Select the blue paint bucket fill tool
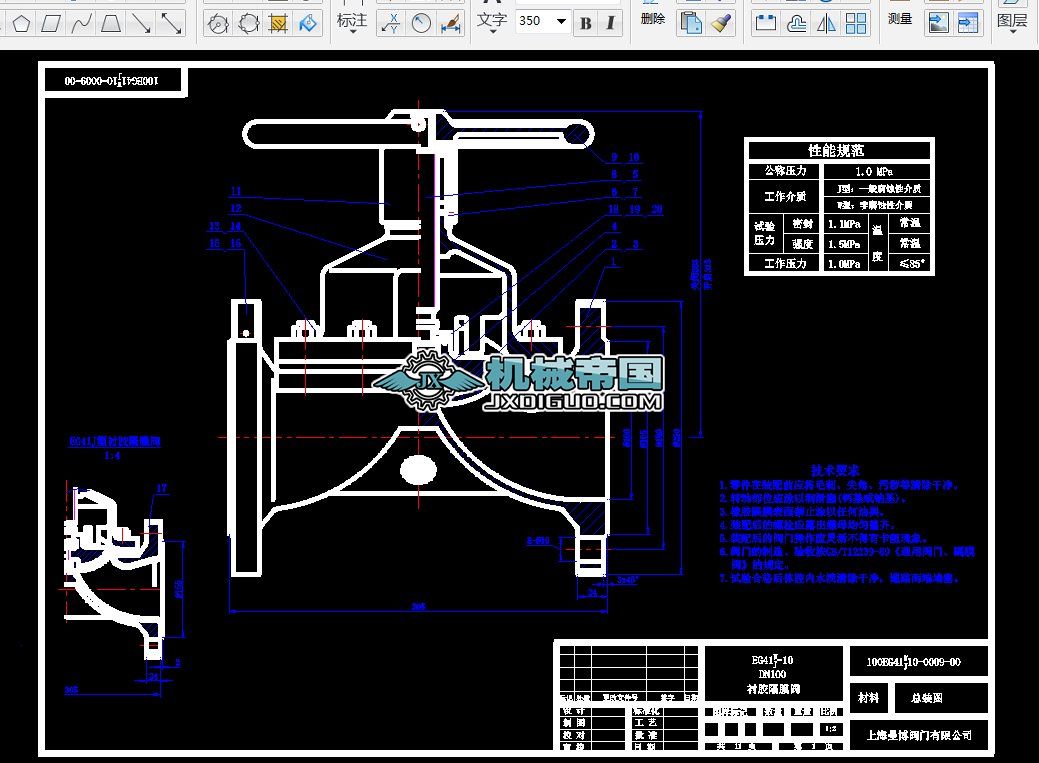The height and width of the screenshot is (763, 1039). [308, 25]
